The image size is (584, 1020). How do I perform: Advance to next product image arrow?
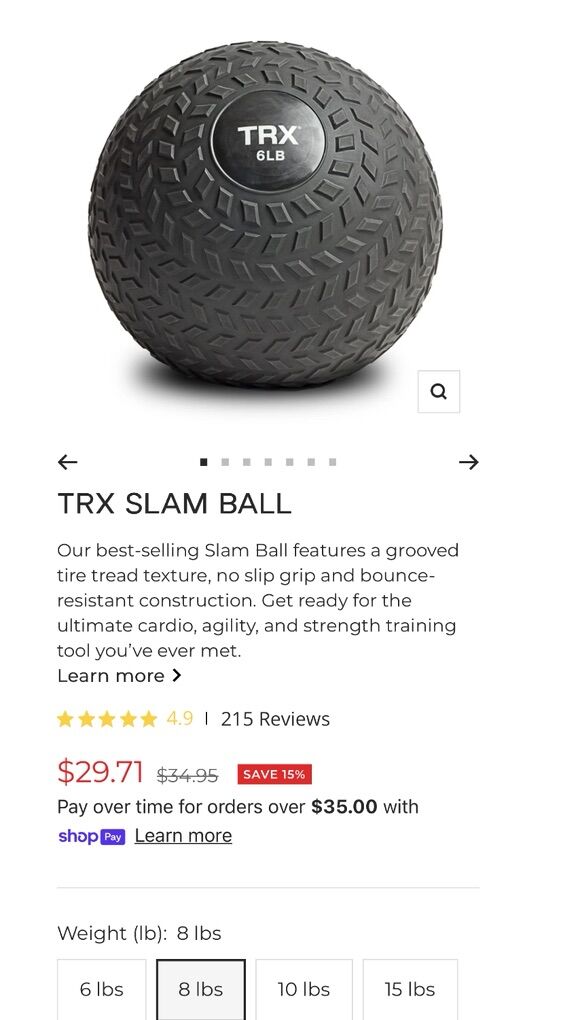pyautogui.click(x=468, y=462)
